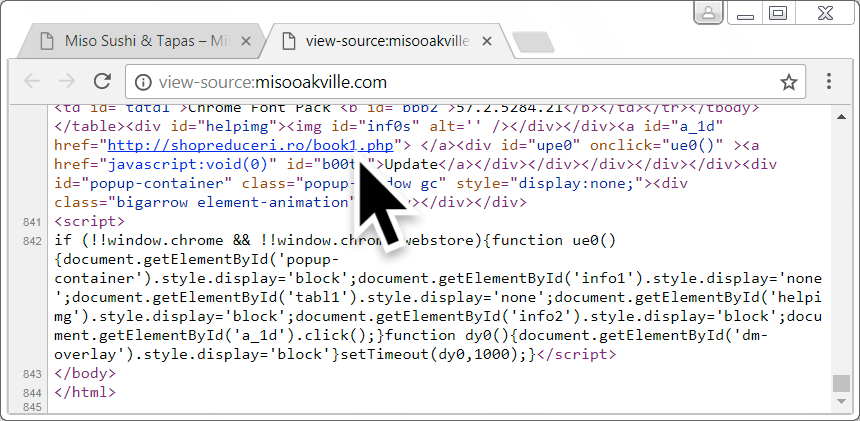The width and height of the screenshot is (860, 421).
Task: Click the vertical scrollbar thumb
Action: (841, 383)
